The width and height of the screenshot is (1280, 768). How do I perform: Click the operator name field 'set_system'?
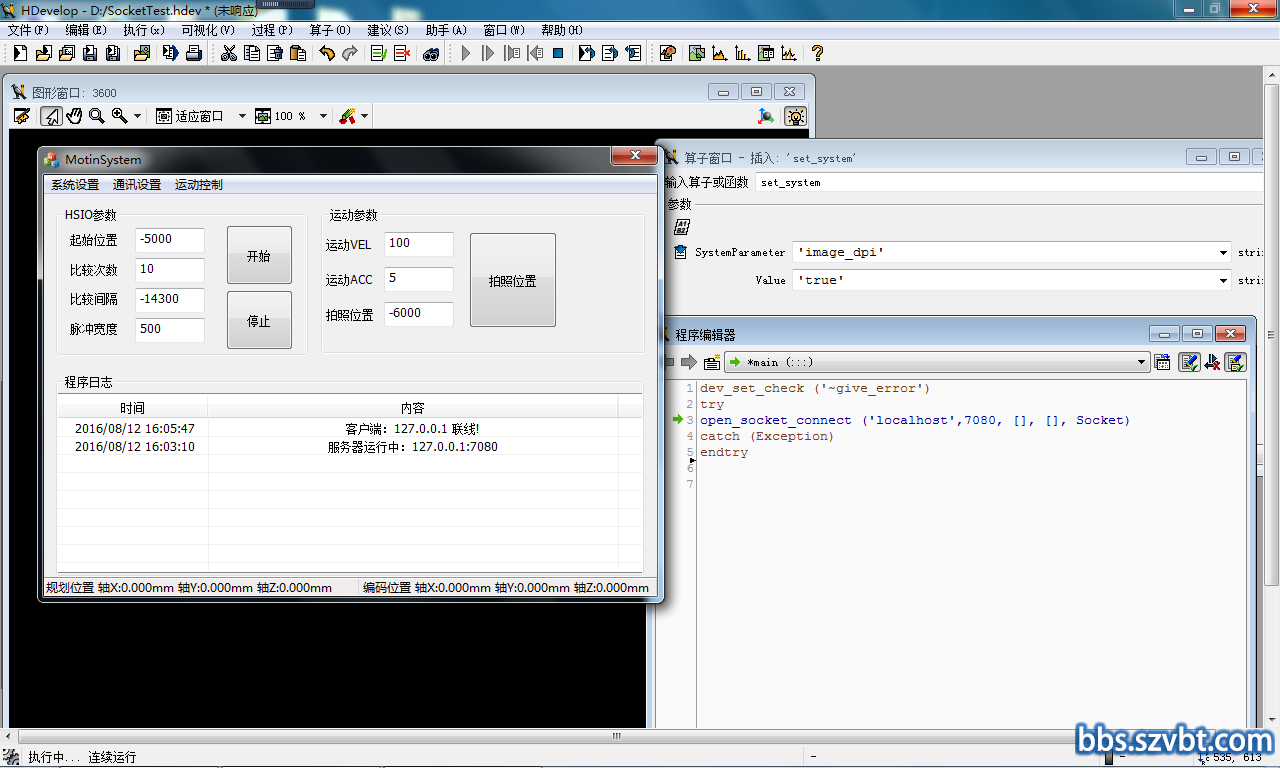coord(1010,183)
